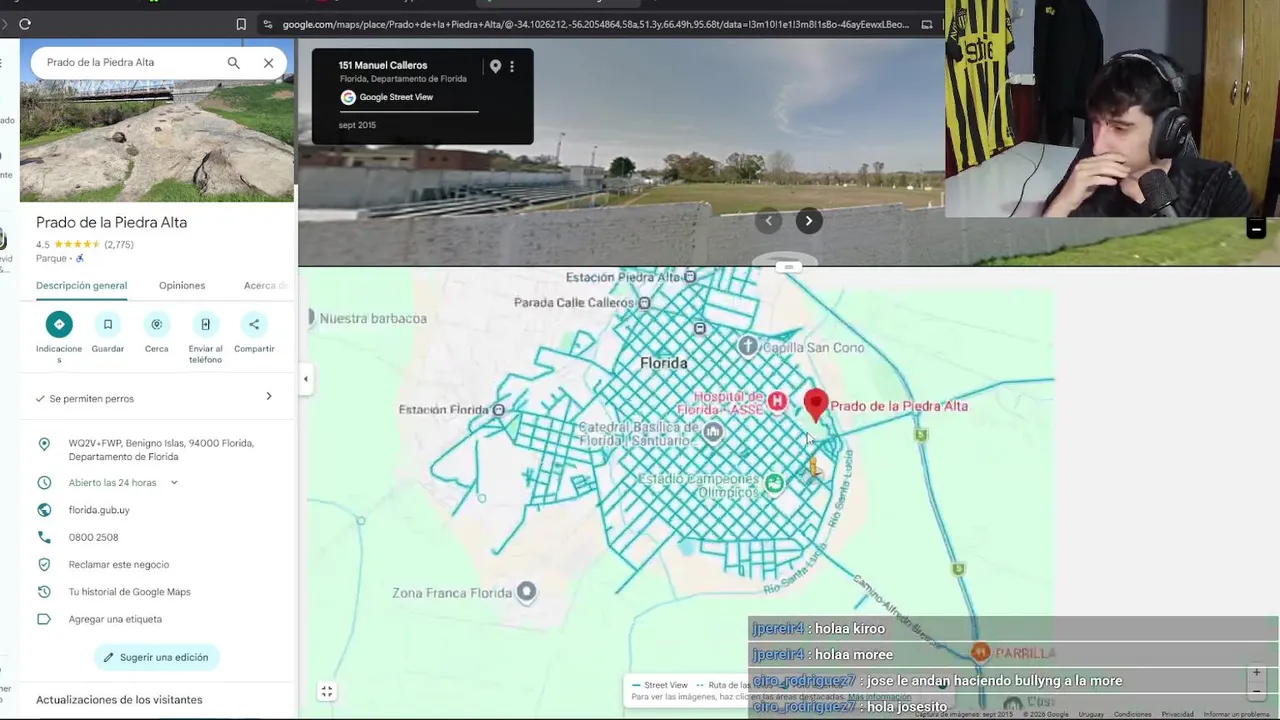Collapse the side panel arrow
1280x720 pixels.
click(306, 379)
